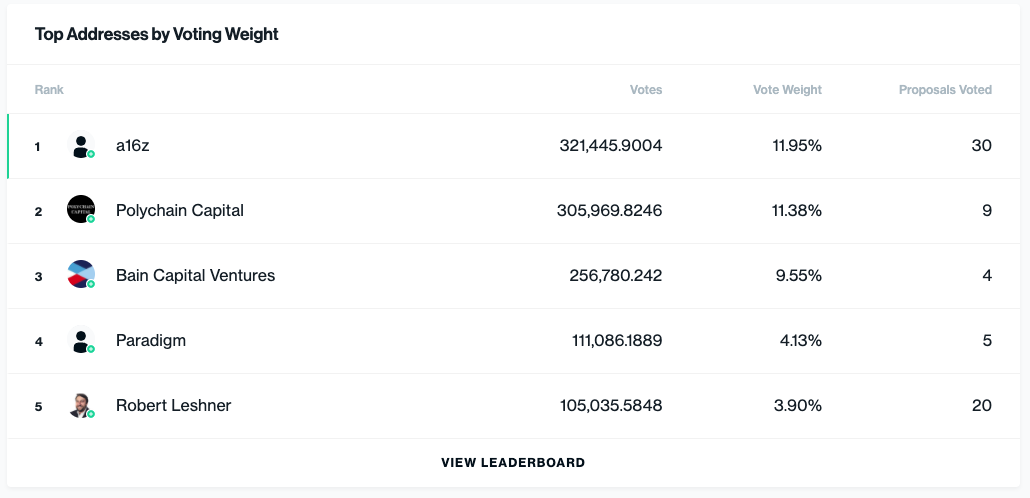Click the View Leaderboard button

pos(513,463)
